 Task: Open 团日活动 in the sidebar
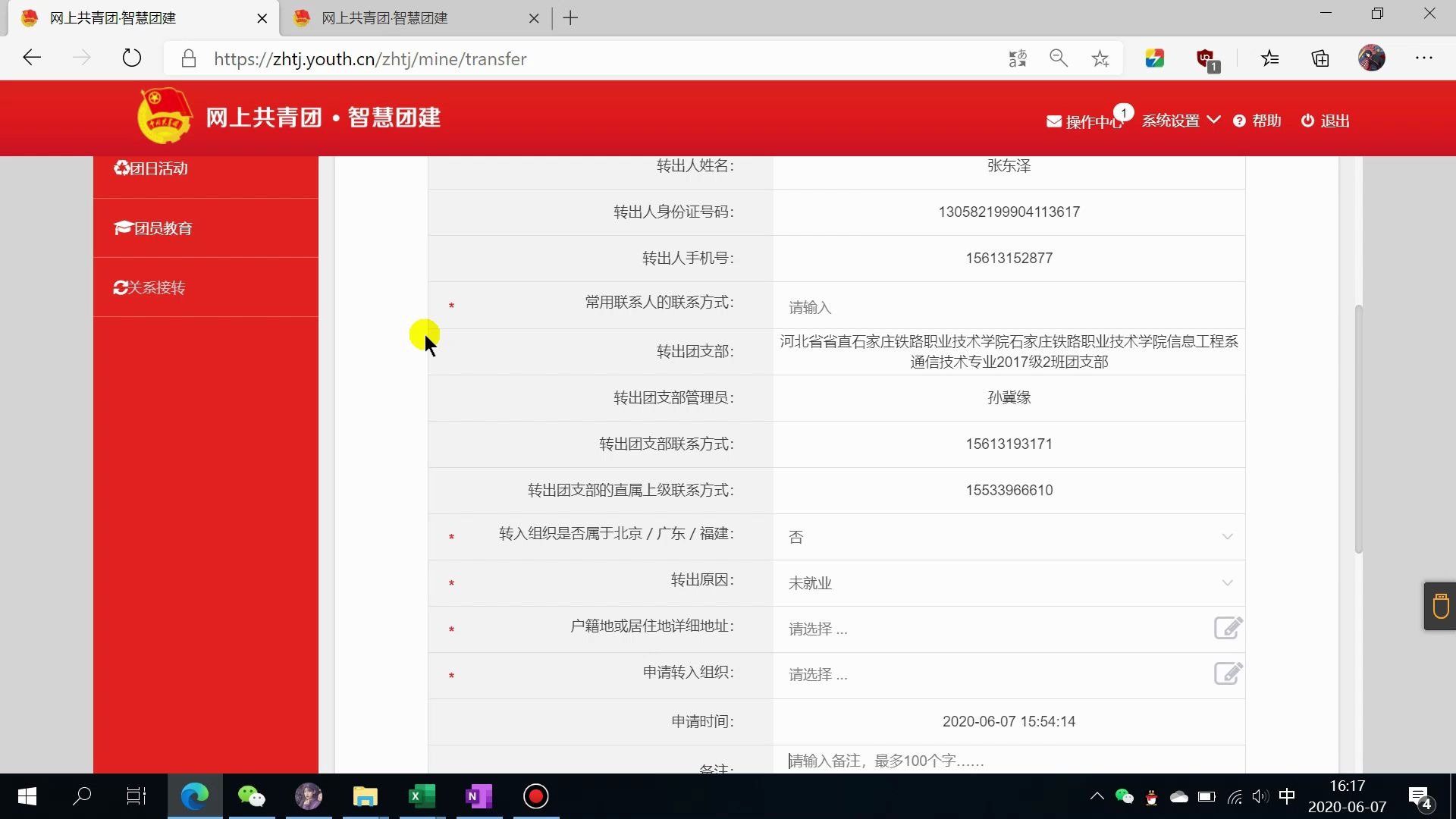(x=206, y=168)
